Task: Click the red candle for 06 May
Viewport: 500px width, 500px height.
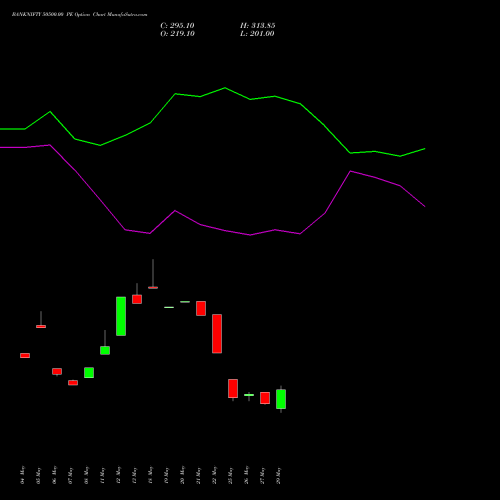Action: (x=57, y=372)
